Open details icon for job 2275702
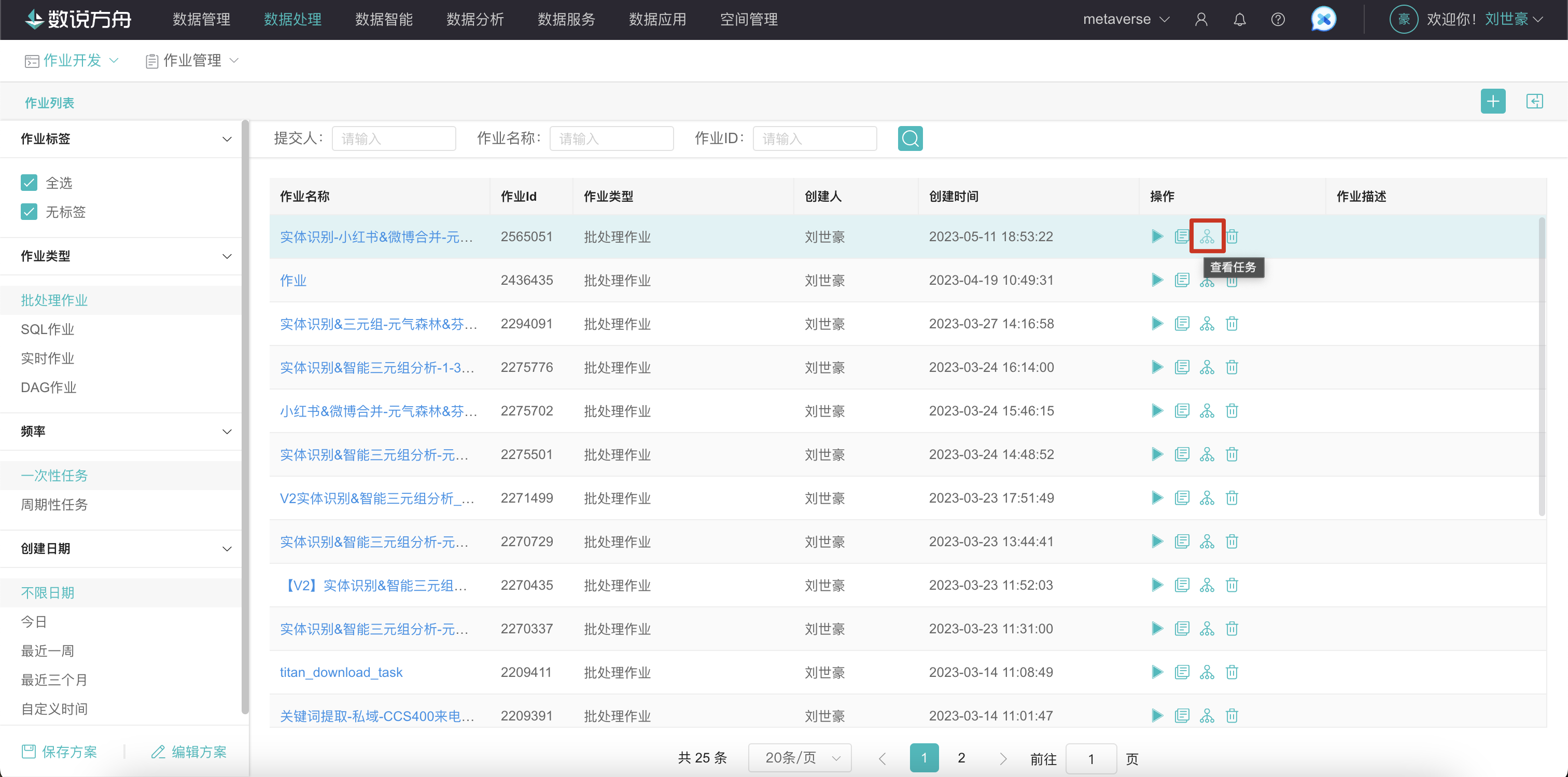 point(1182,411)
